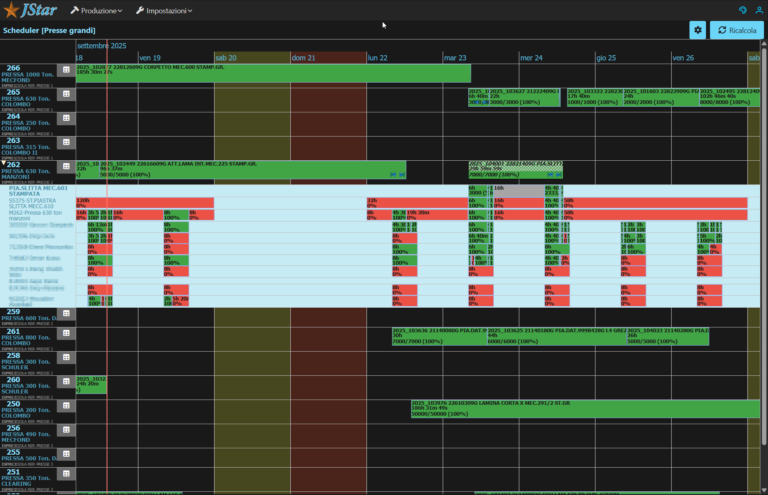Select the LAMINA CORTA job bar on press 250

pos(578,408)
